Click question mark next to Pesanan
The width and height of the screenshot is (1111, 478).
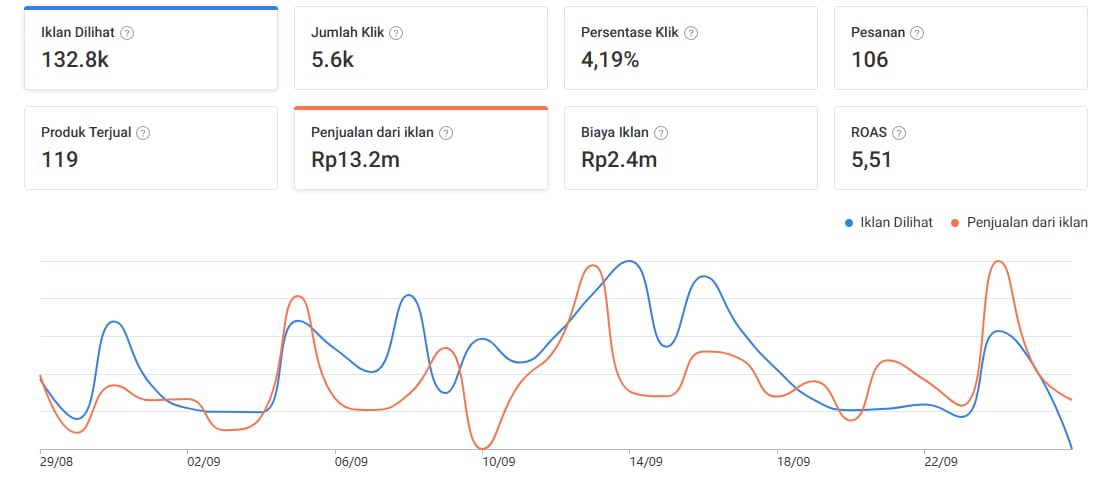(917, 32)
